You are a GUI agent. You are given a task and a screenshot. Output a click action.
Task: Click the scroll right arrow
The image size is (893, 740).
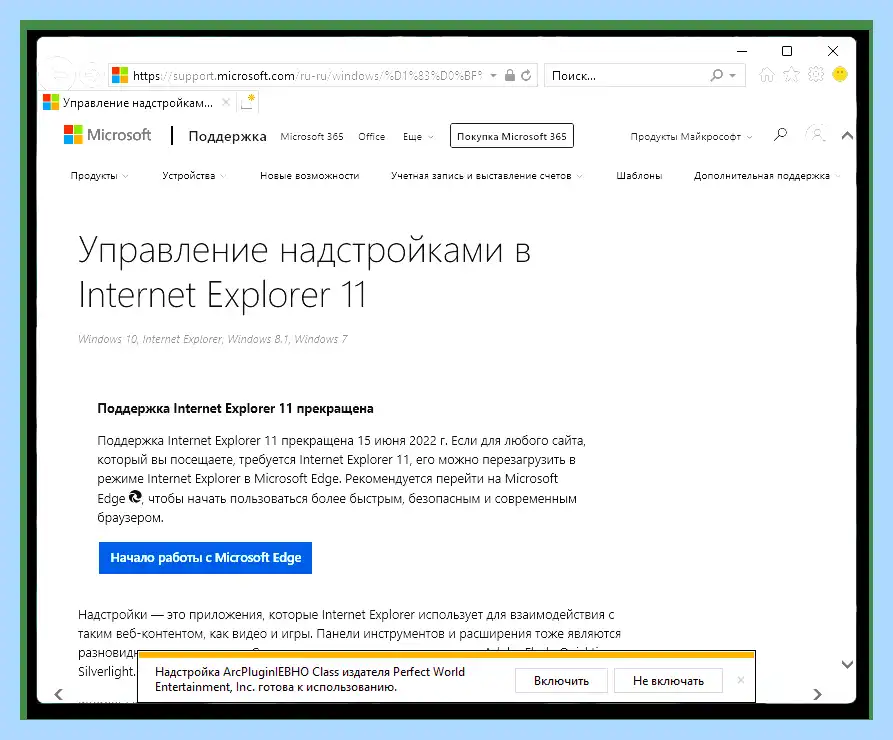pyautogui.click(x=817, y=694)
